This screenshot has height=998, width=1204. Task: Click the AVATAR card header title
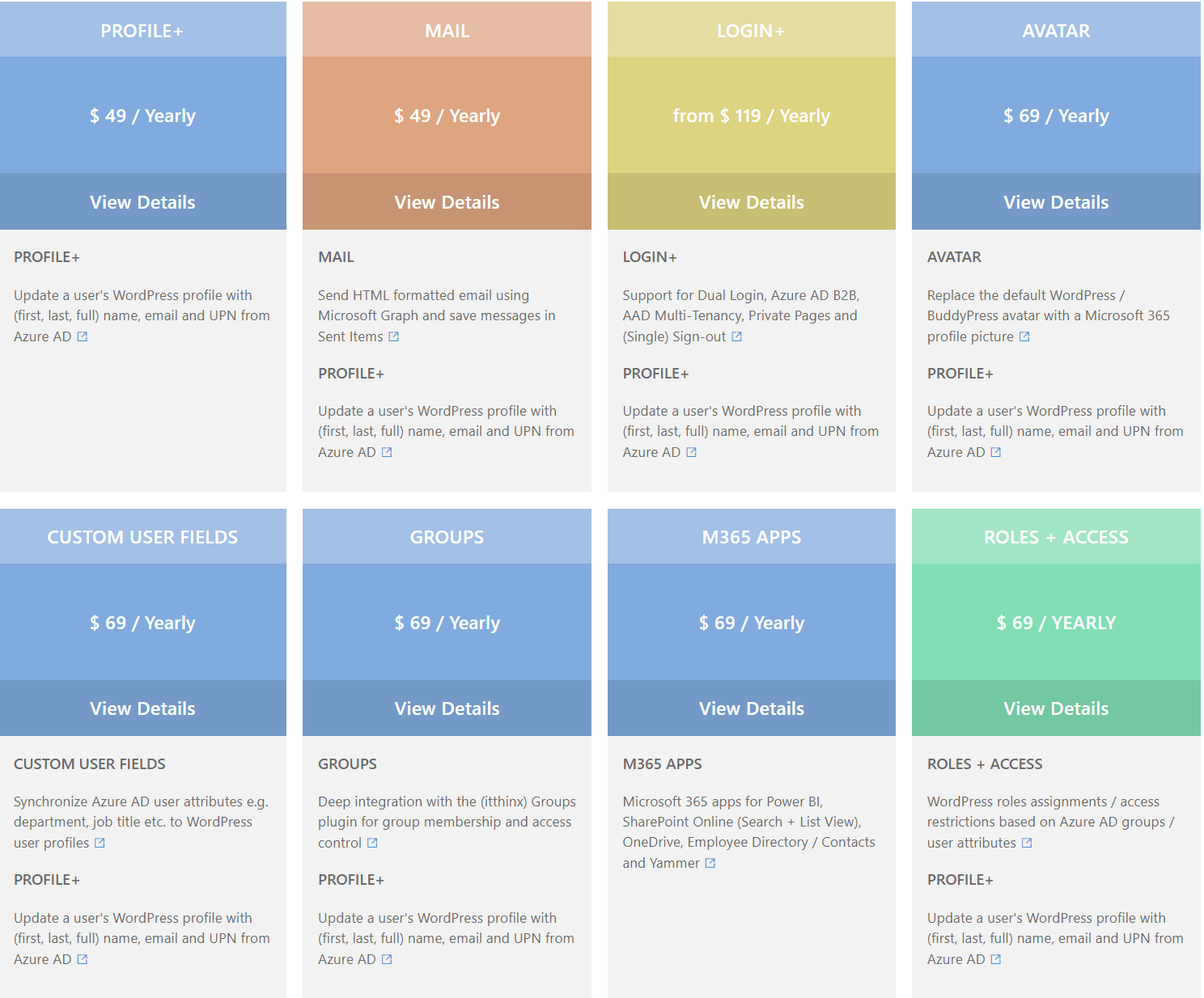[x=1056, y=31]
